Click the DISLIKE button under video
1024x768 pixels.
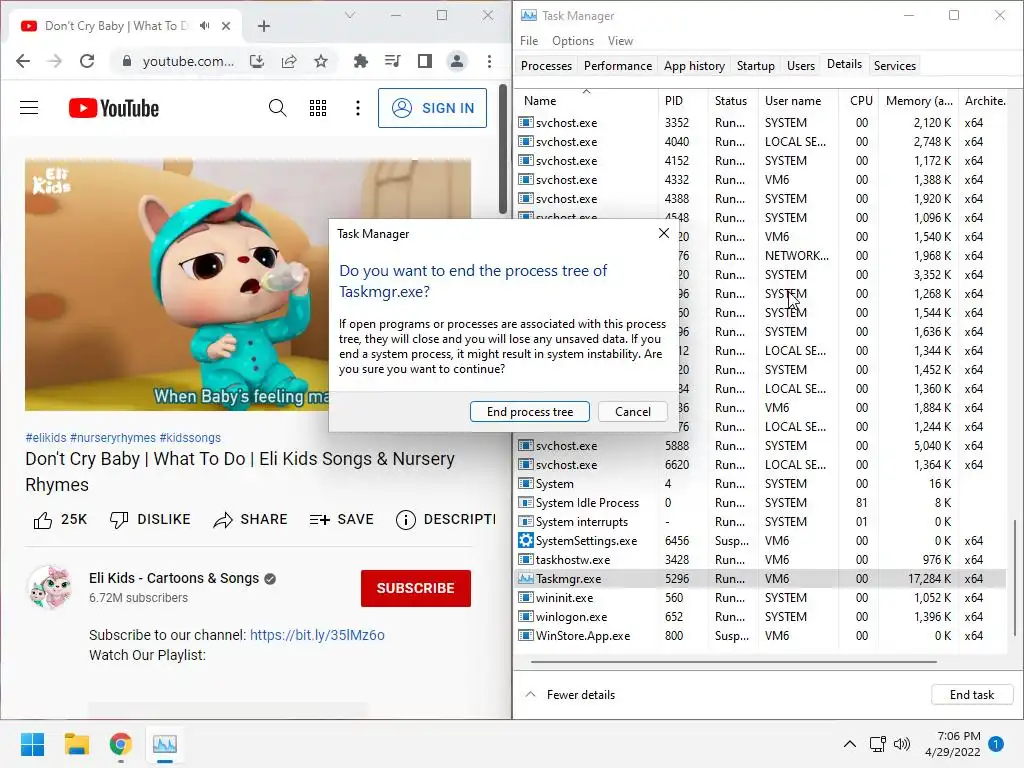150,520
